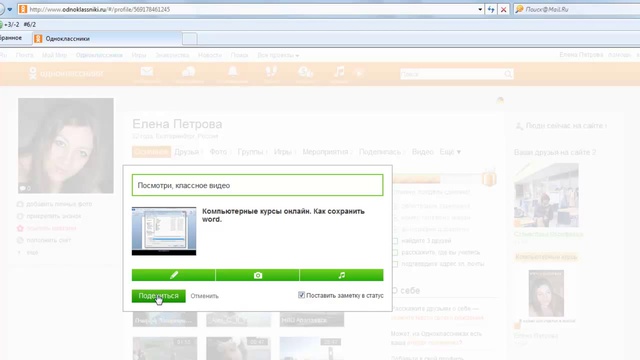Viewport: 640px width, 360px height.
Task: Click the orange profile completion progress bar
Action: pos(437,179)
